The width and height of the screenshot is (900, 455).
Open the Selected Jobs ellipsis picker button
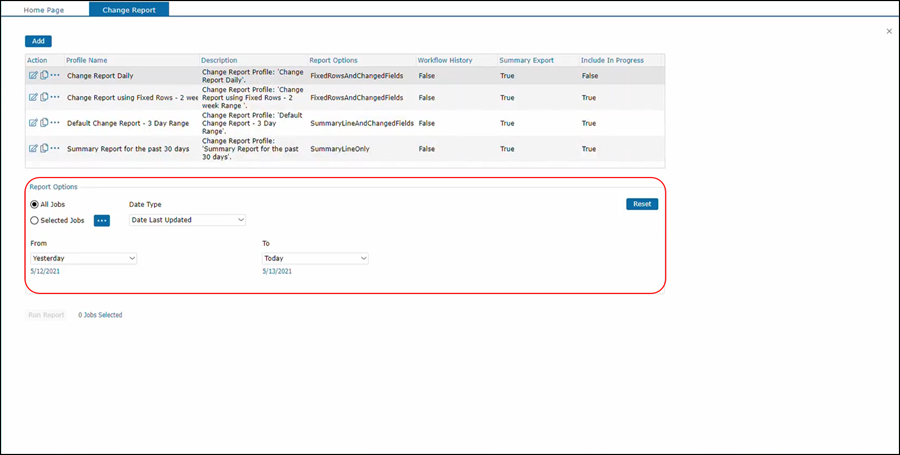click(x=101, y=220)
